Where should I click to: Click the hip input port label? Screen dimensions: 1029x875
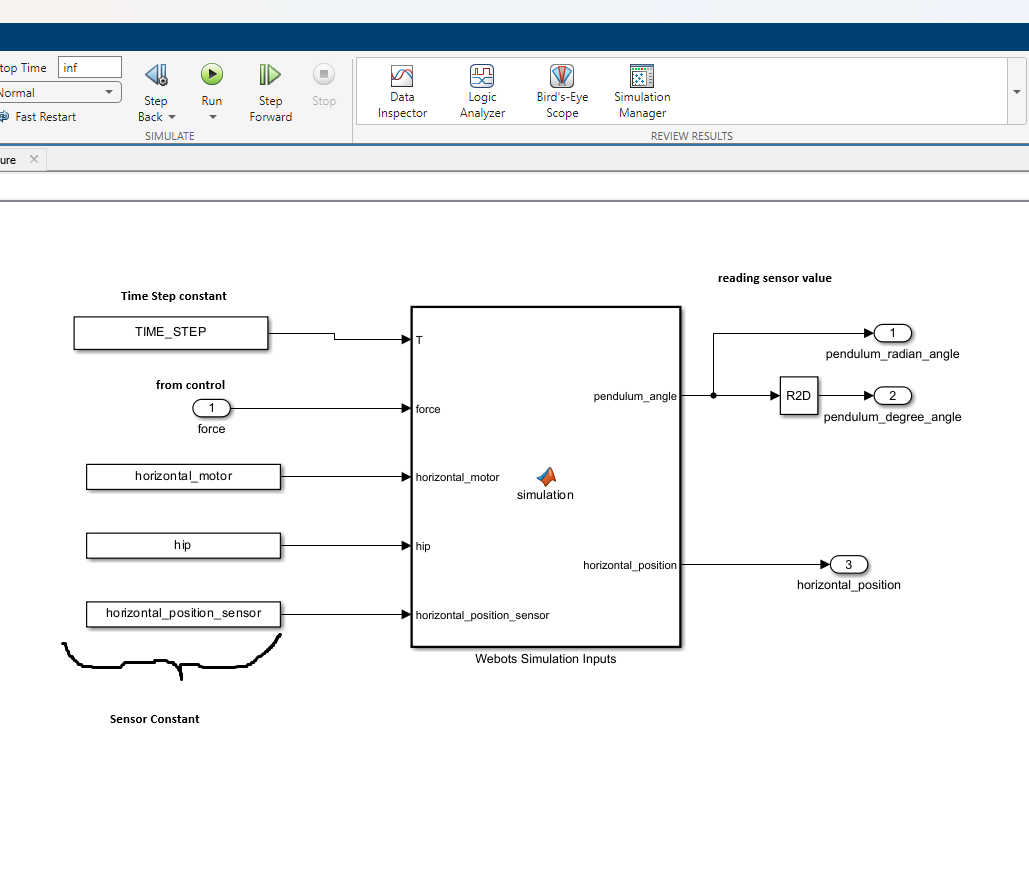(x=423, y=546)
